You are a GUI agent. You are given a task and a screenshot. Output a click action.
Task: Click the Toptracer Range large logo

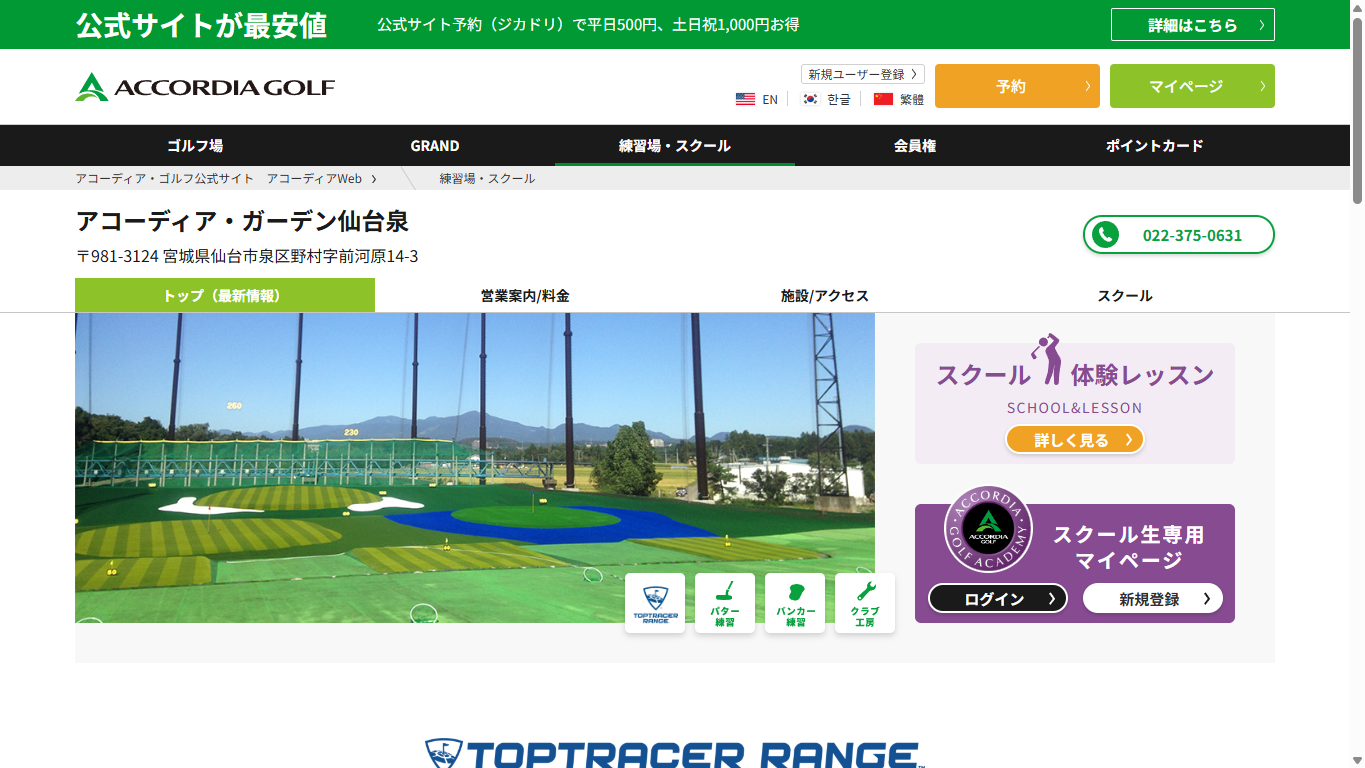click(x=675, y=753)
